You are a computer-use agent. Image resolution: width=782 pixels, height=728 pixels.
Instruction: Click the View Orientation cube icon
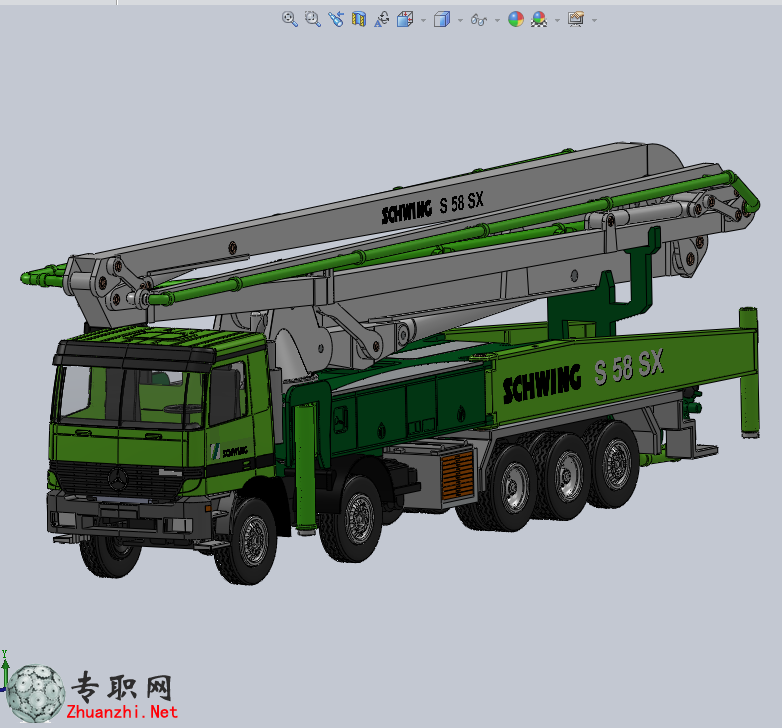pyautogui.click(x=405, y=19)
